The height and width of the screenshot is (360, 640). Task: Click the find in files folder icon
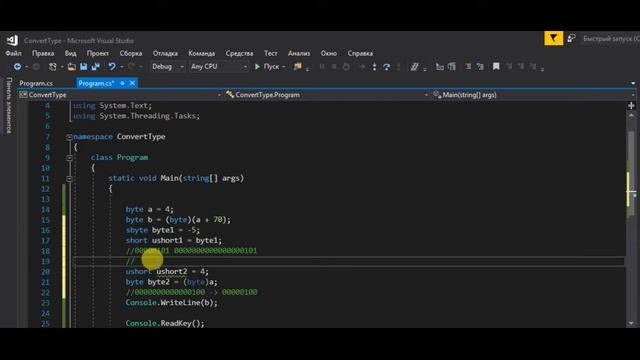(298, 67)
